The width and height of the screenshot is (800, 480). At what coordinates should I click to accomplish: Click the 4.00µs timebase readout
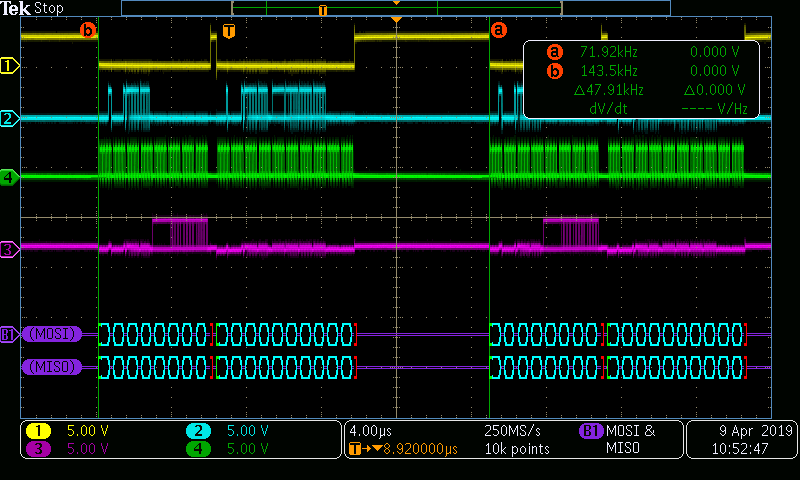tap(370, 431)
